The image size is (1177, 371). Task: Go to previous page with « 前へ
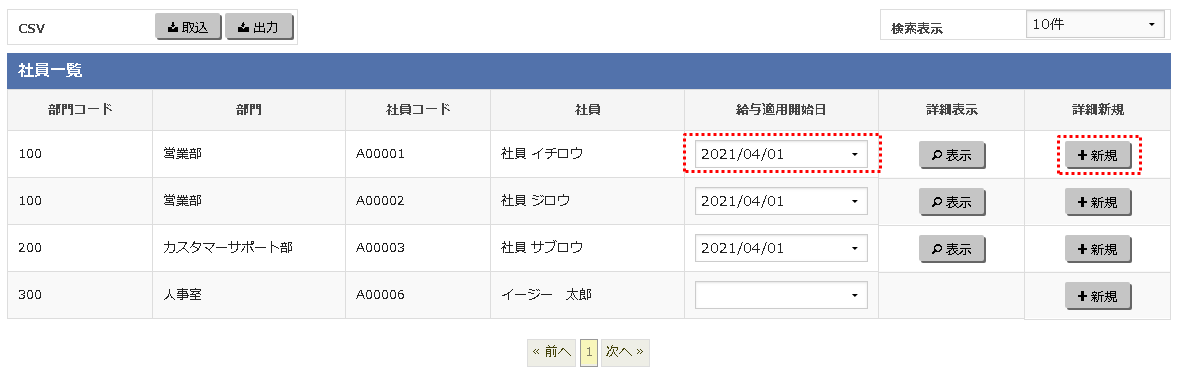pos(552,351)
